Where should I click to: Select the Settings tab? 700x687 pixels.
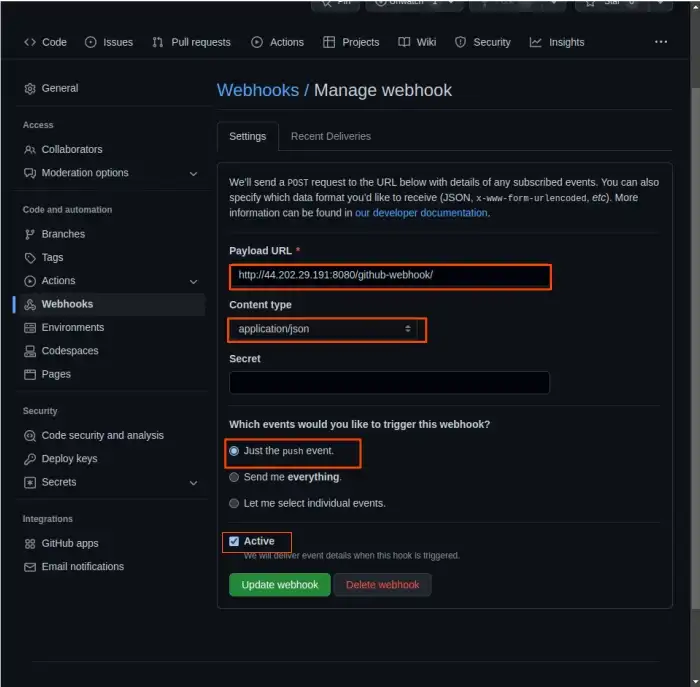(248, 136)
